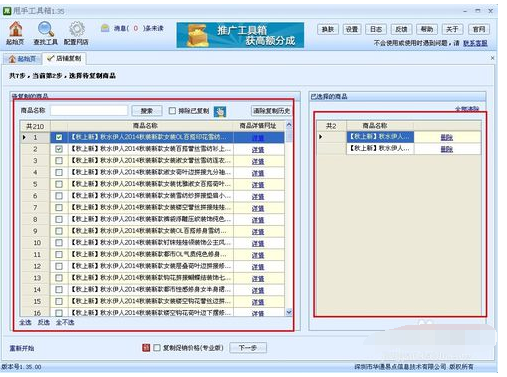This screenshot has height=377, width=507.
Task: Toggle the 复制促销价格(专业版) checkbox
Action: pos(157,348)
